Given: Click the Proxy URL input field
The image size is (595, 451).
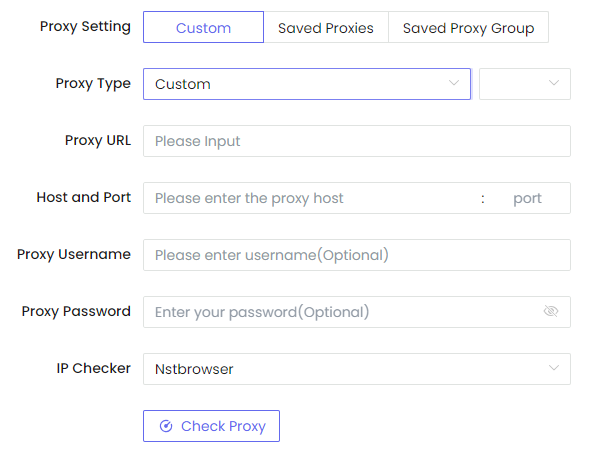Looking at the screenshot, I should coord(357,141).
